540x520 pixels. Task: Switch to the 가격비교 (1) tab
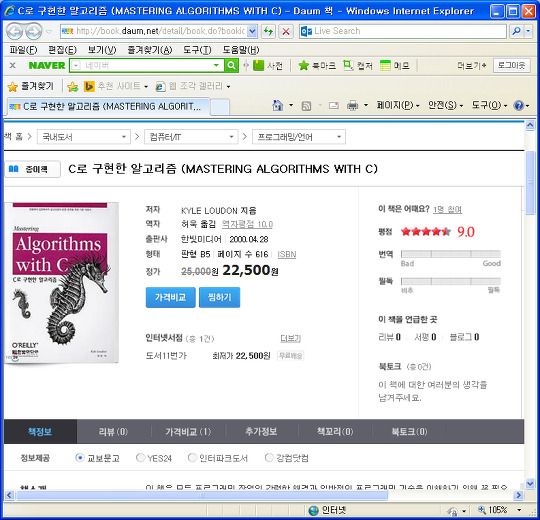(x=188, y=431)
